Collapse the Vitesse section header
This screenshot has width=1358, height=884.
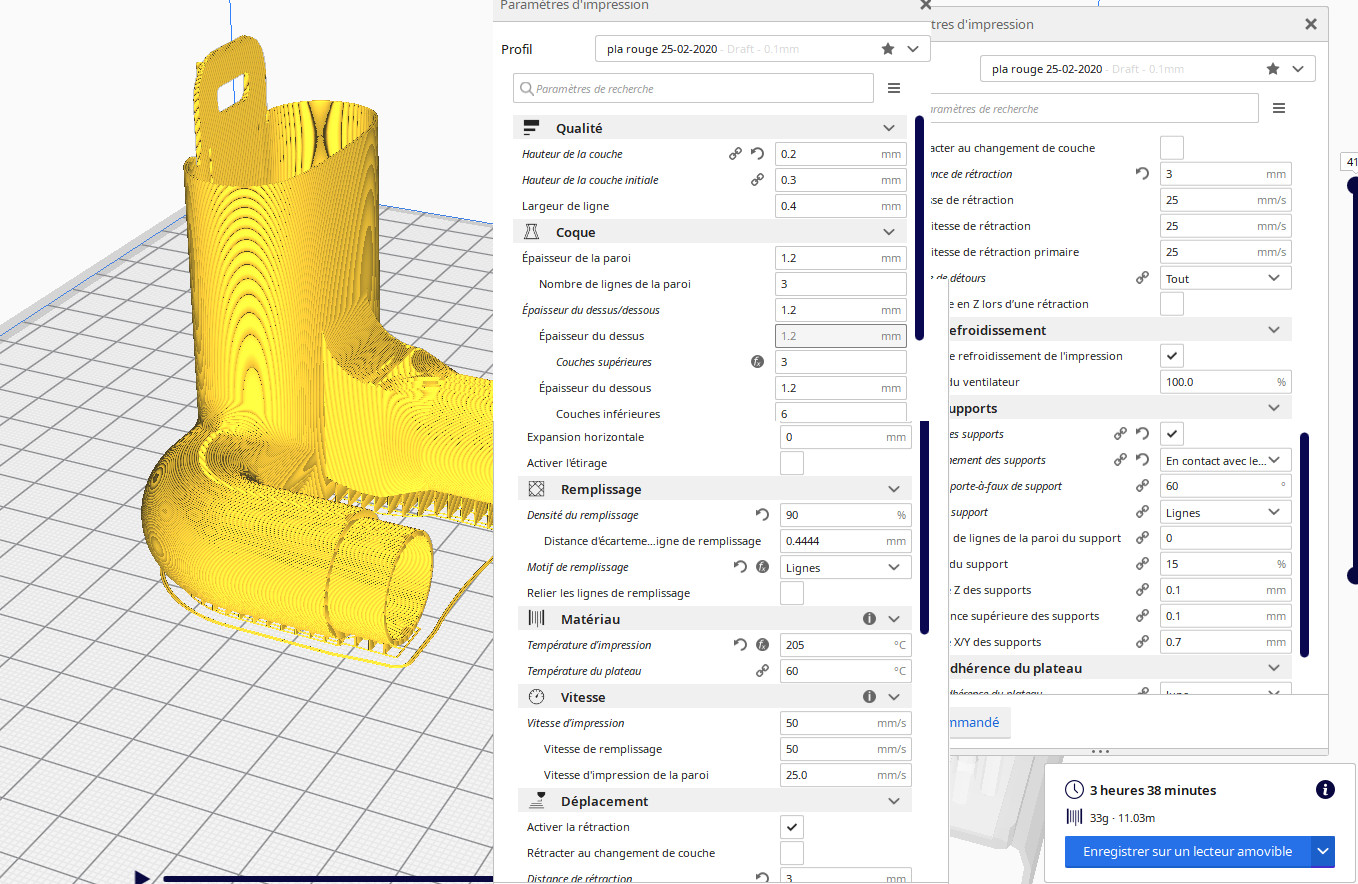tap(893, 697)
